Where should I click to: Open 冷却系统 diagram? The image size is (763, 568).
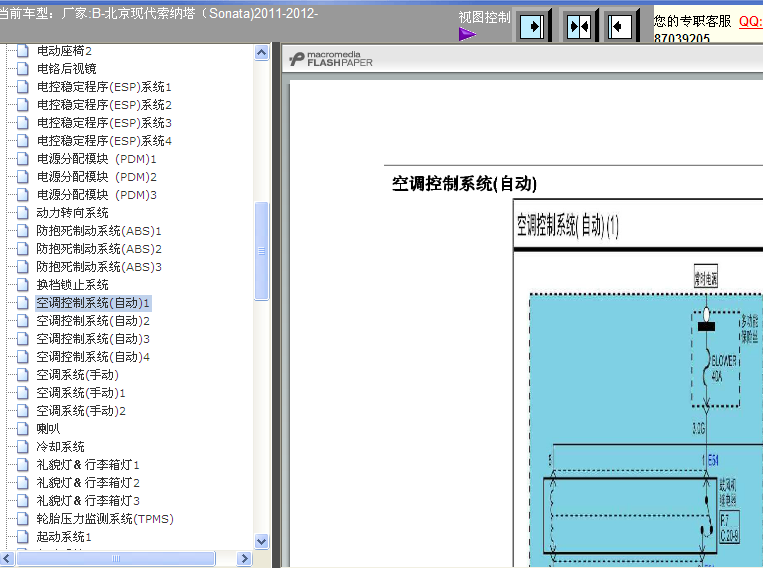pyautogui.click(x=60, y=447)
